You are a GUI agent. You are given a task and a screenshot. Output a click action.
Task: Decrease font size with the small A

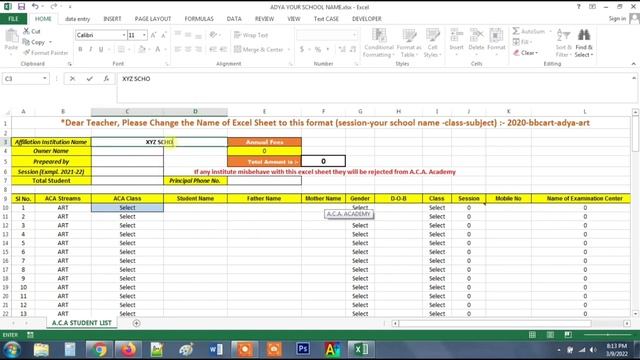click(164, 35)
